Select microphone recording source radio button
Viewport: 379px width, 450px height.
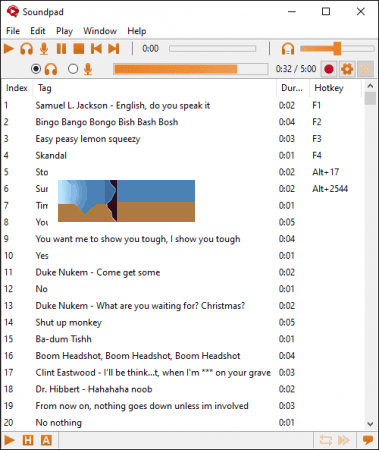pyautogui.click(x=73, y=69)
